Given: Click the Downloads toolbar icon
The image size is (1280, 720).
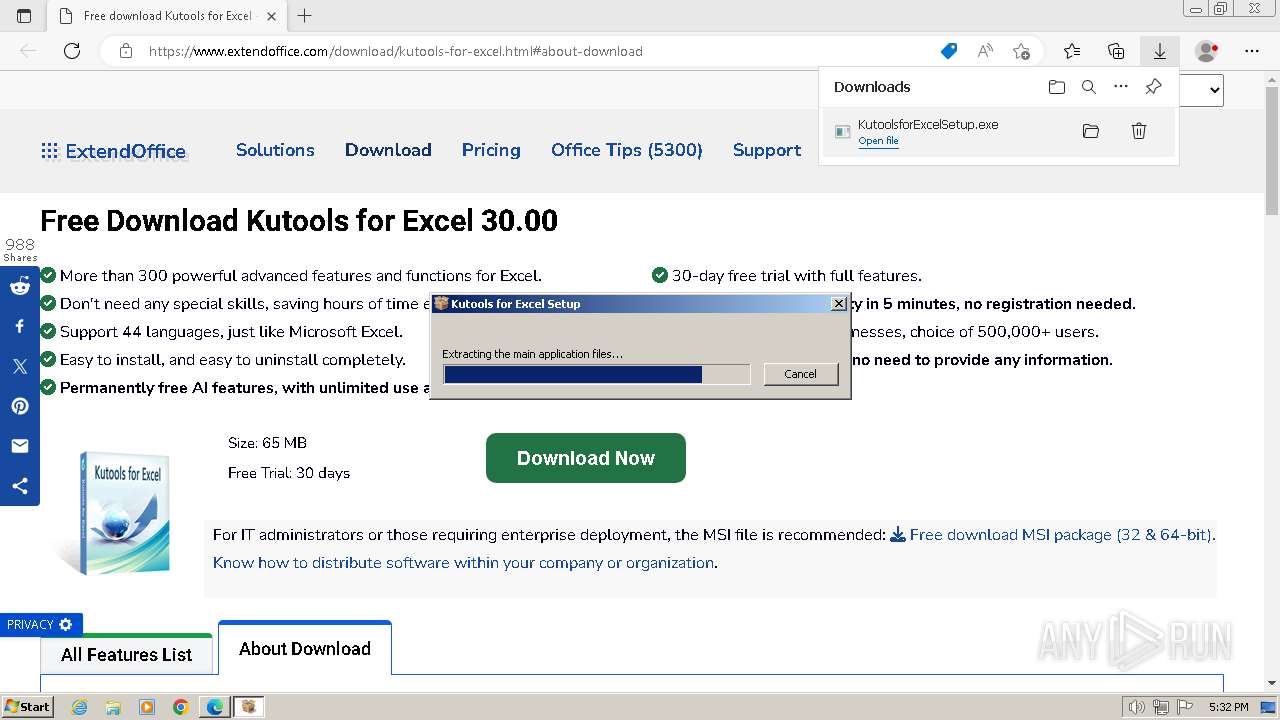Looking at the screenshot, I should coord(1160,51).
